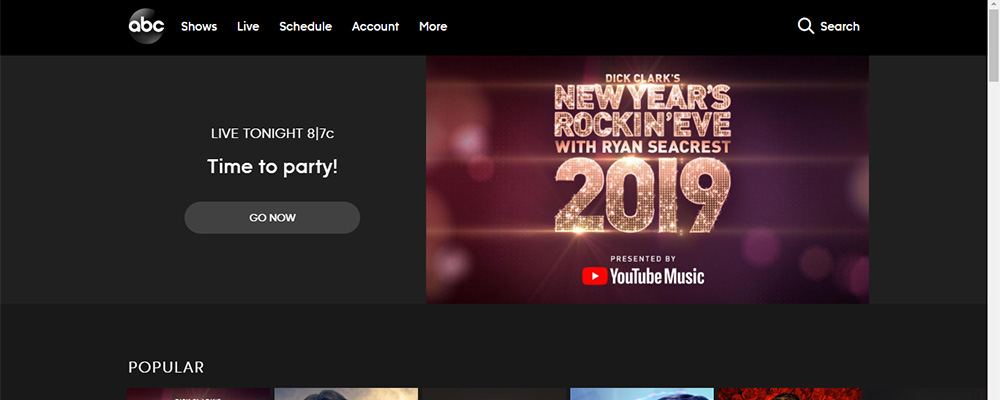Click the Search text label
Image resolution: width=1000 pixels, height=400 pixels.
click(x=840, y=26)
